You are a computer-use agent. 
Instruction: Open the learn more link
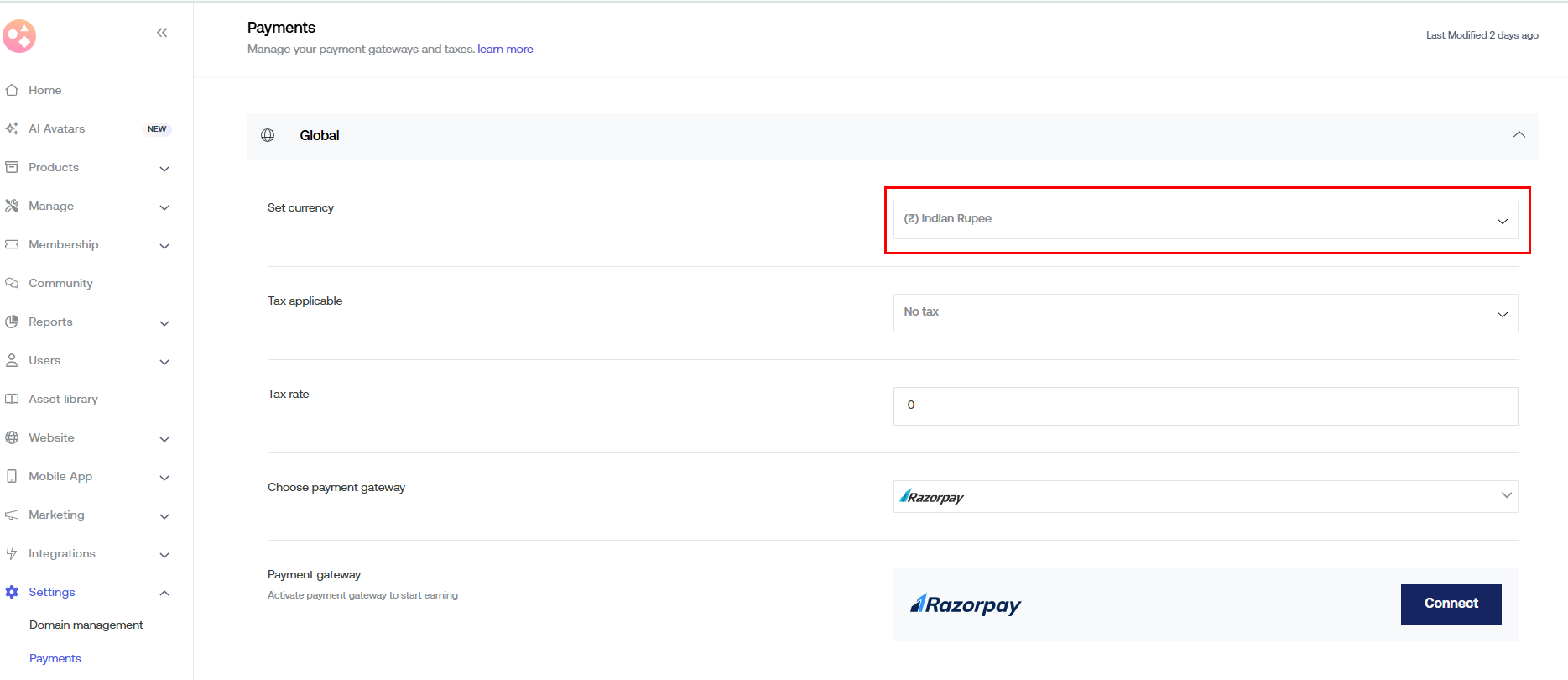click(505, 49)
